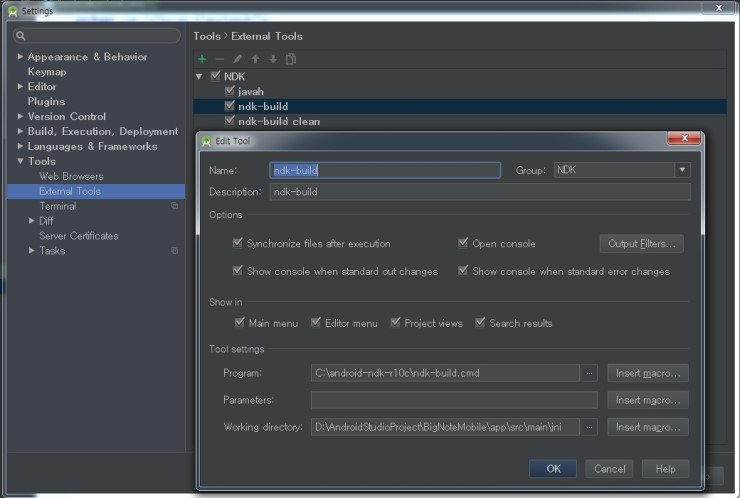Image resolution: width=740 pixels, height=498 pixels.
Task: Select the ndk-build clean row
Action: (x=460, y=121)
